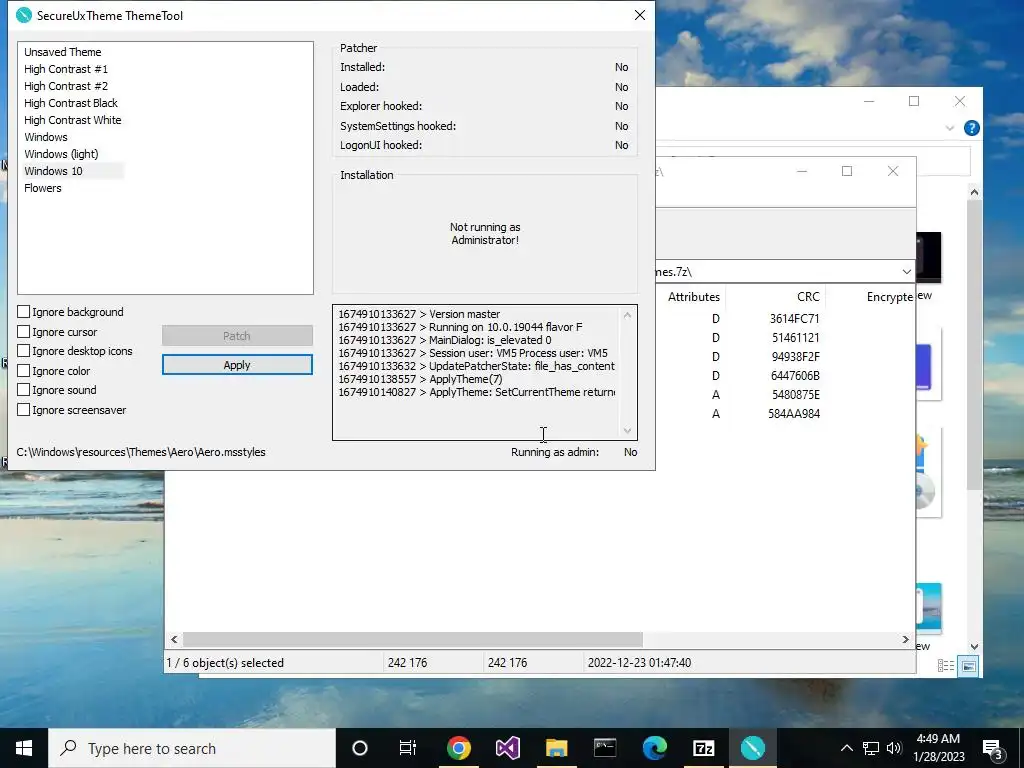Select Unsaved Theme in list
The height and width of the screenshot is (768, 1024).
click(x=63, y=52)
